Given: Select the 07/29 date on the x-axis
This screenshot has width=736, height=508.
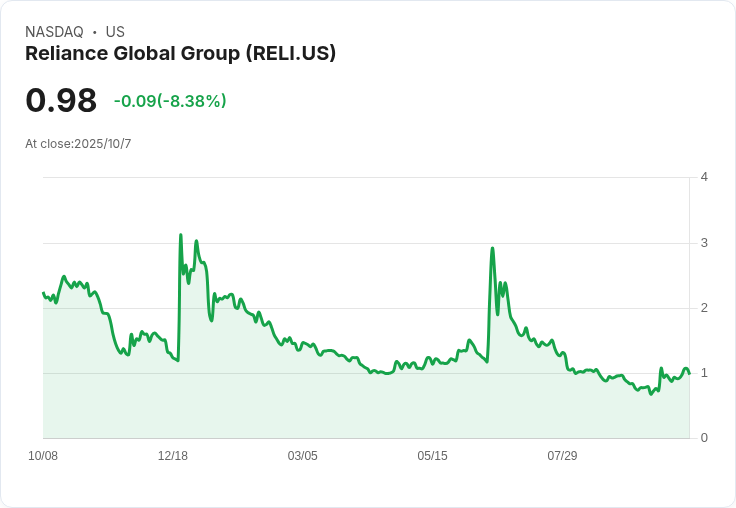Looking at the screenshot, I should [x=562, y=456].
